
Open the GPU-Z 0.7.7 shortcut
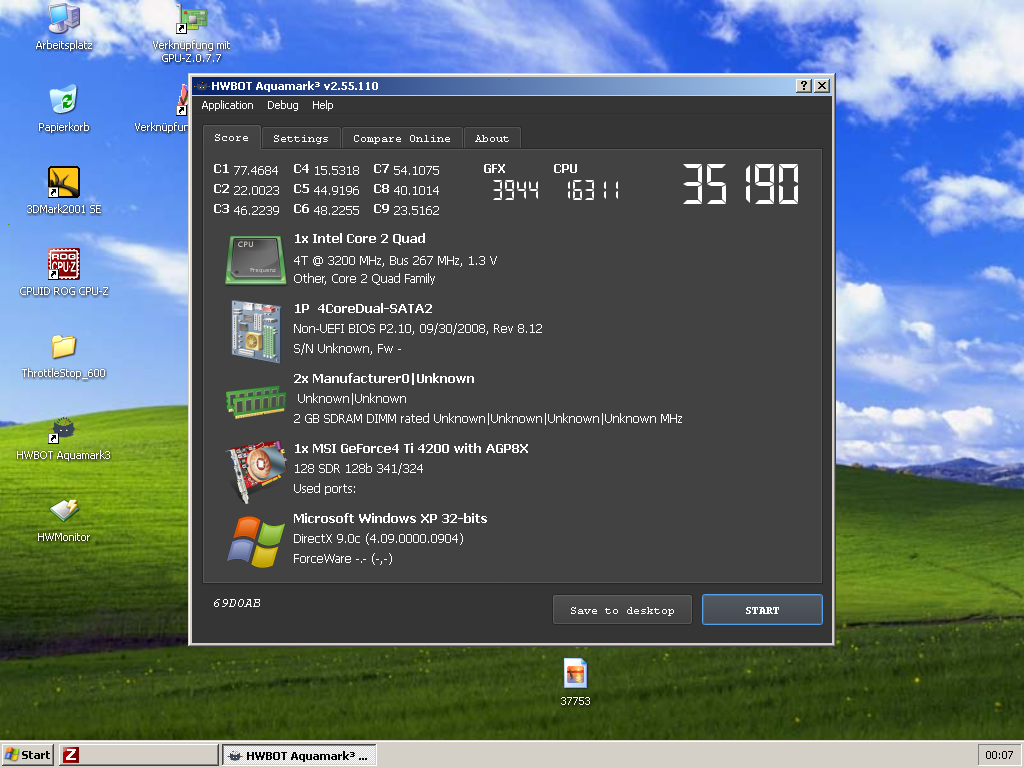pyautogui.click(x=191, y=33)
